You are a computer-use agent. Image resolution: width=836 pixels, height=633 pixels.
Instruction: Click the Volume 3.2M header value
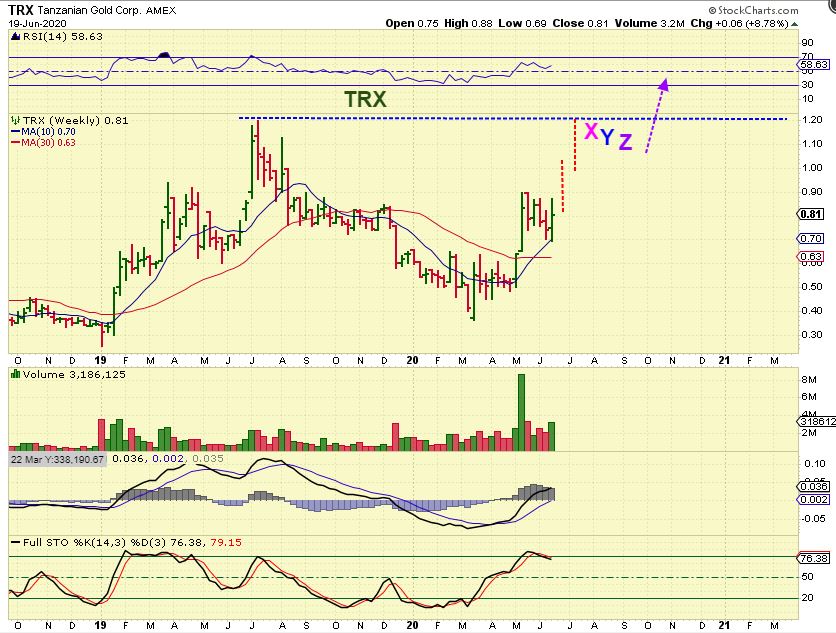pyautogui.click(x=649, y=23)
